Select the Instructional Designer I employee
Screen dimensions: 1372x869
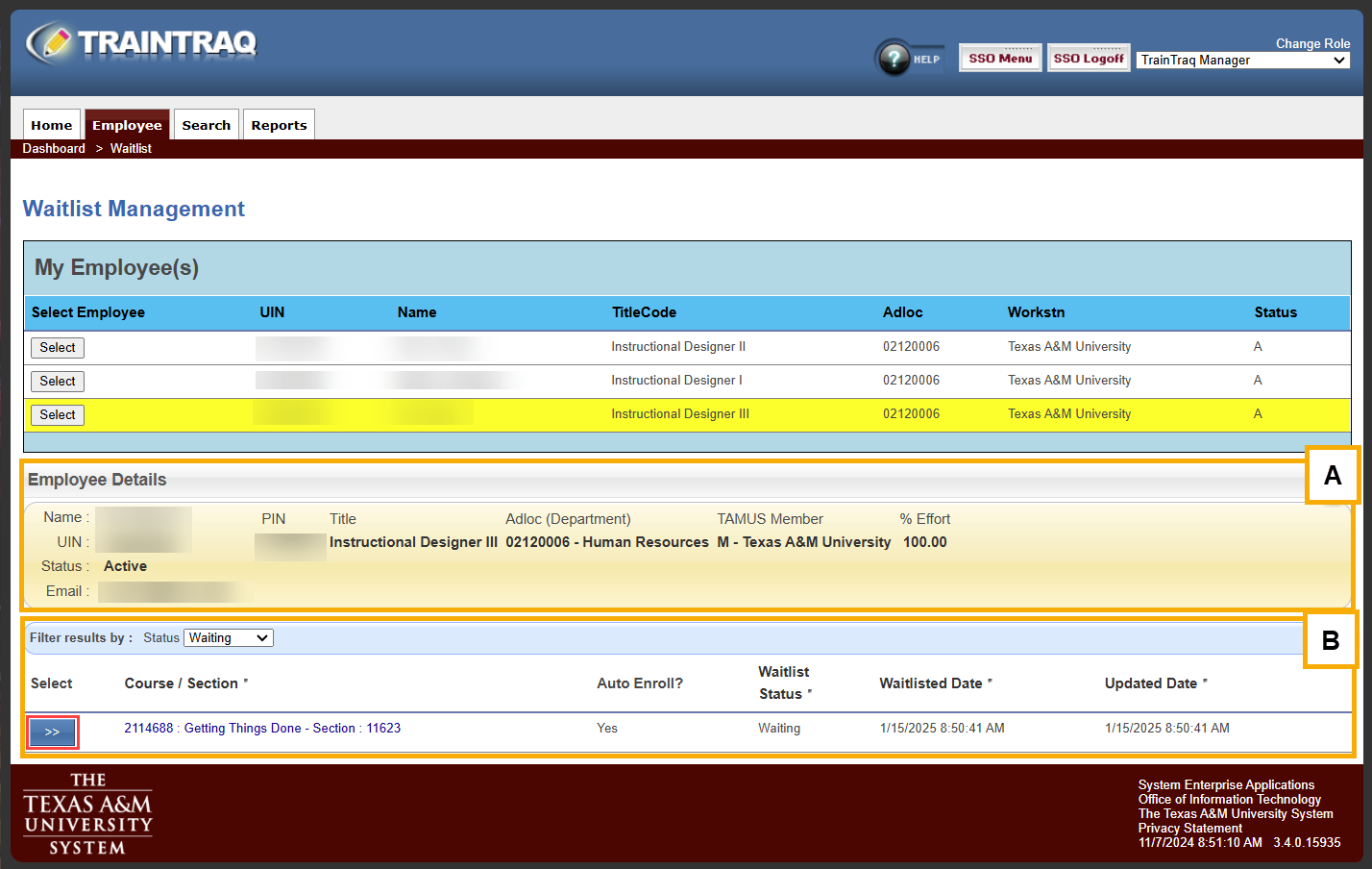pos(58,382)
